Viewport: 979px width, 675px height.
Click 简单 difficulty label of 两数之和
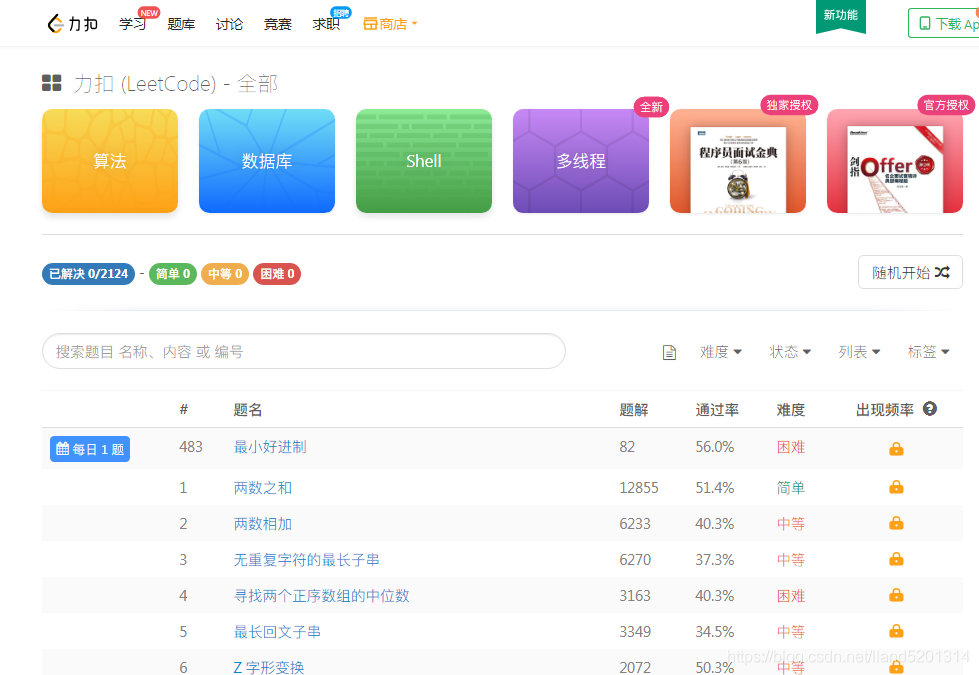point(790,488)
